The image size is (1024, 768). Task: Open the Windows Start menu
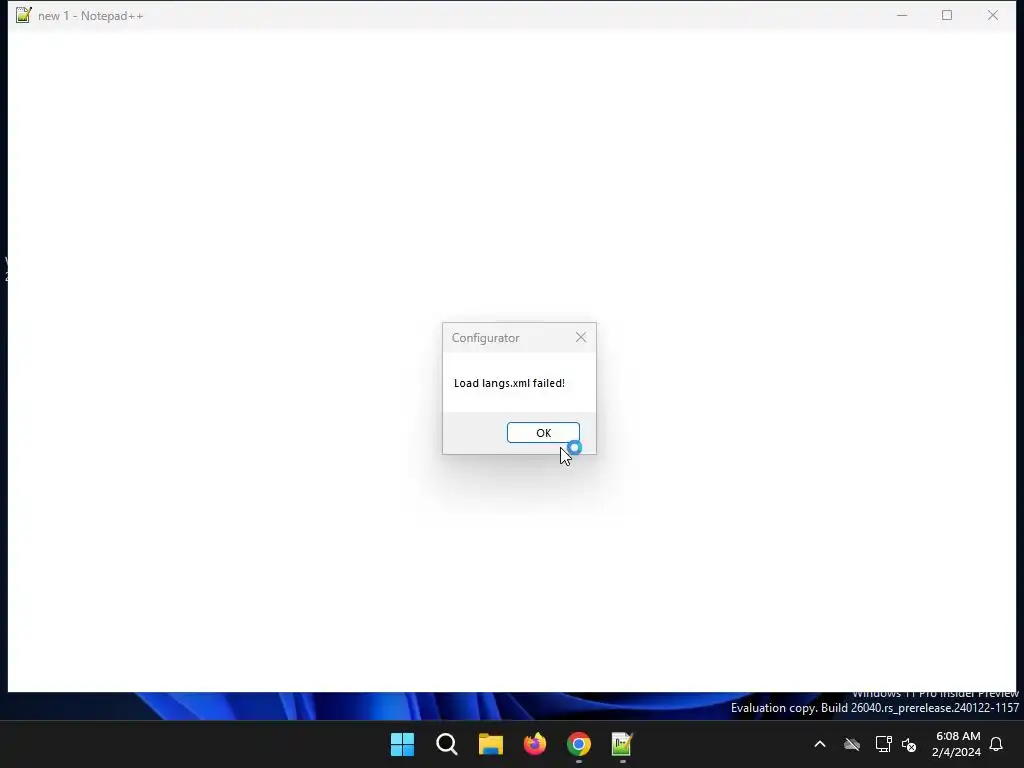pos(402,744)
